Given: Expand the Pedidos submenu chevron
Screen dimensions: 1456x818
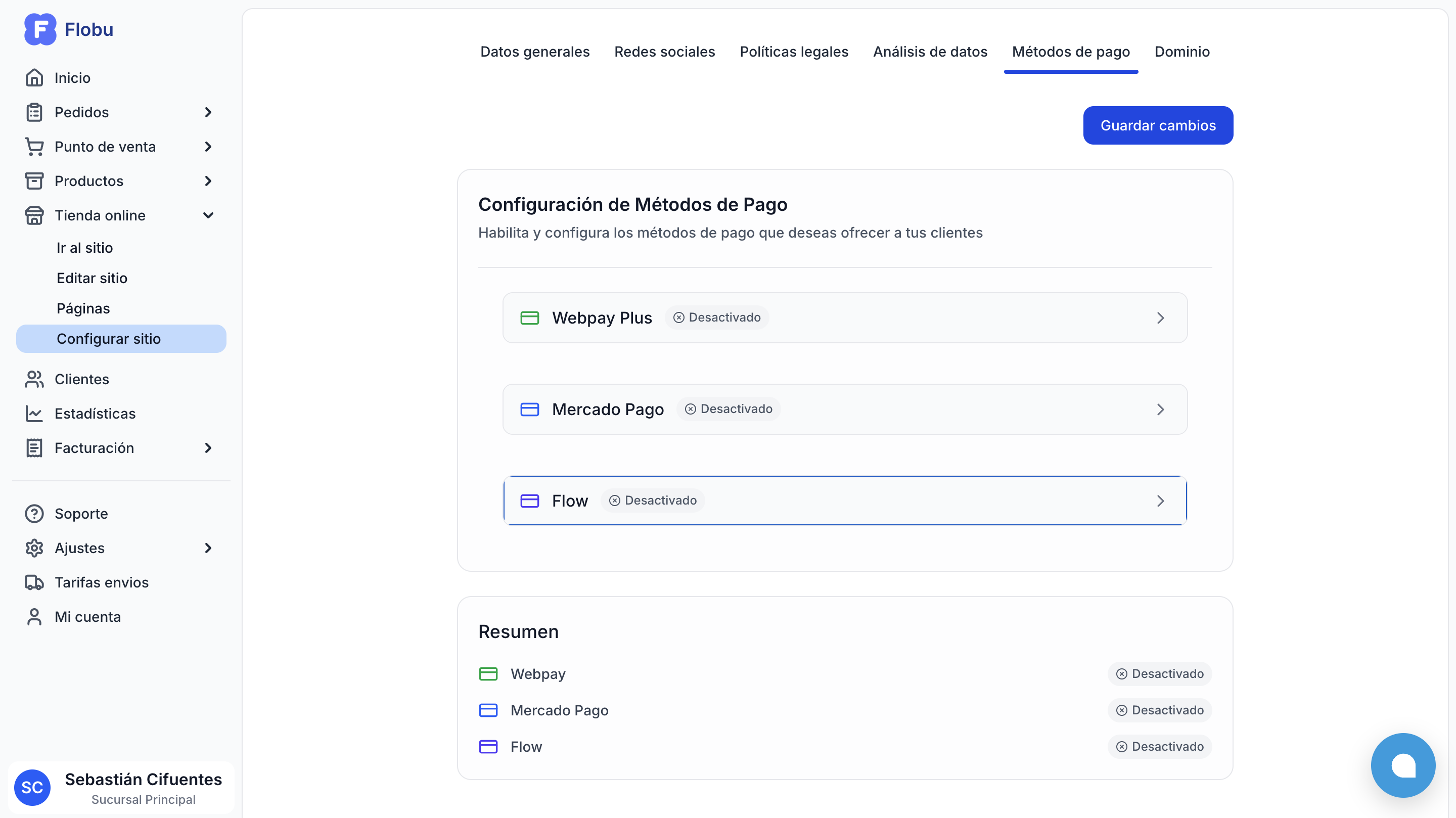Looking at the screenshot, I should [208, 112].
